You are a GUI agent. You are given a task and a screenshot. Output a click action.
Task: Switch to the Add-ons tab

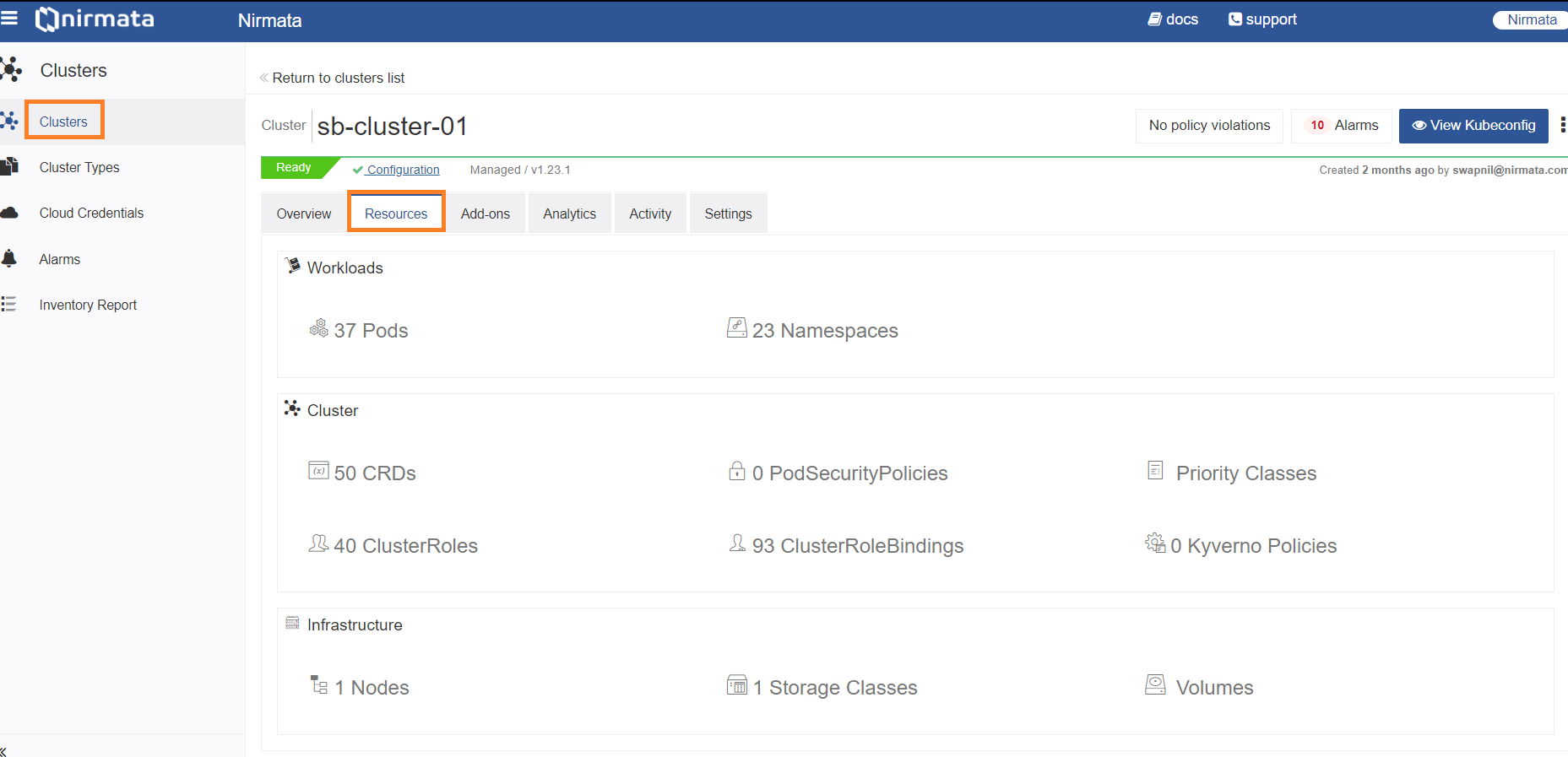(x=486, y=214)
